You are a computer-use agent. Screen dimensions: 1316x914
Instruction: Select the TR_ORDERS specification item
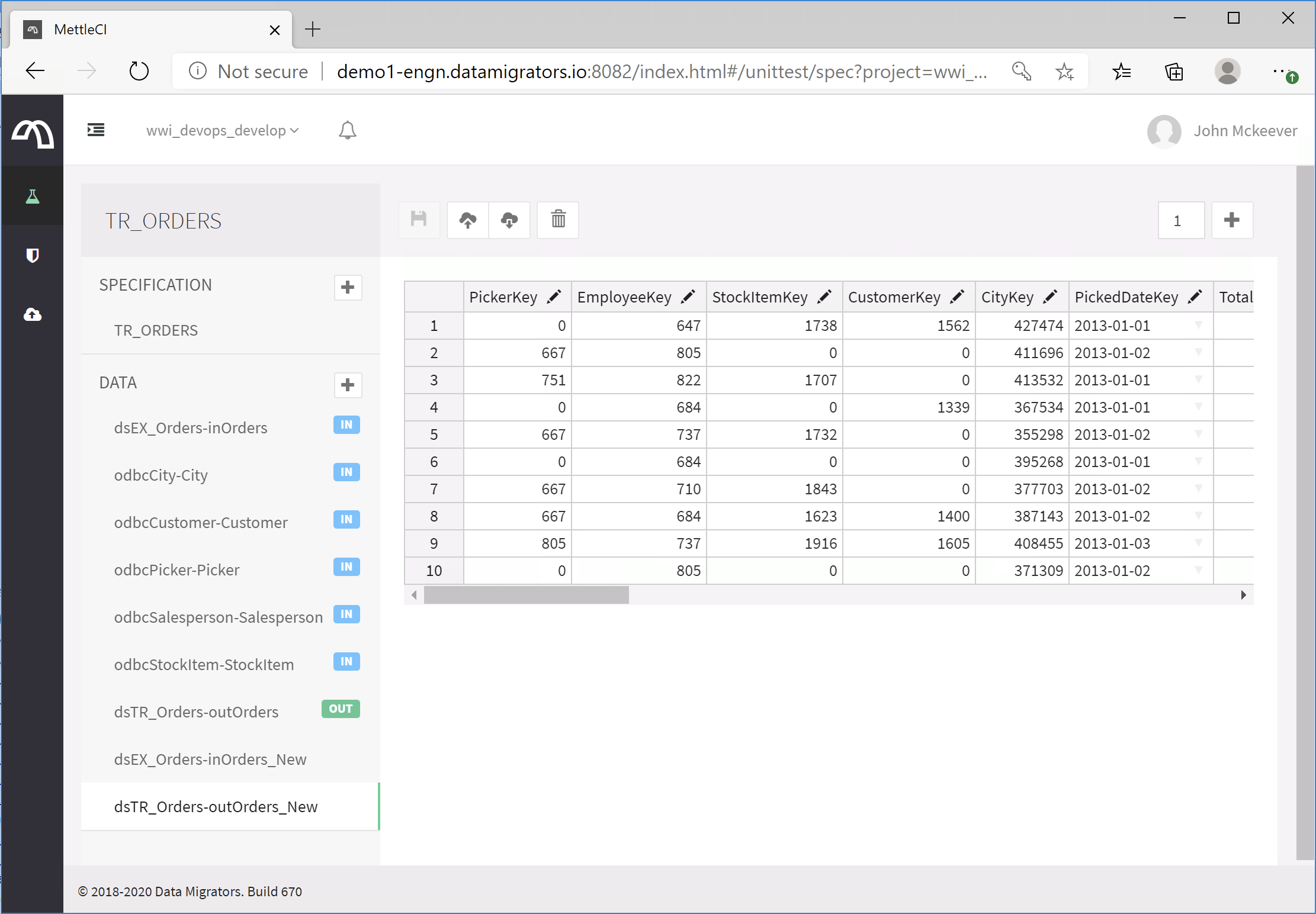(x=156, y=330)
